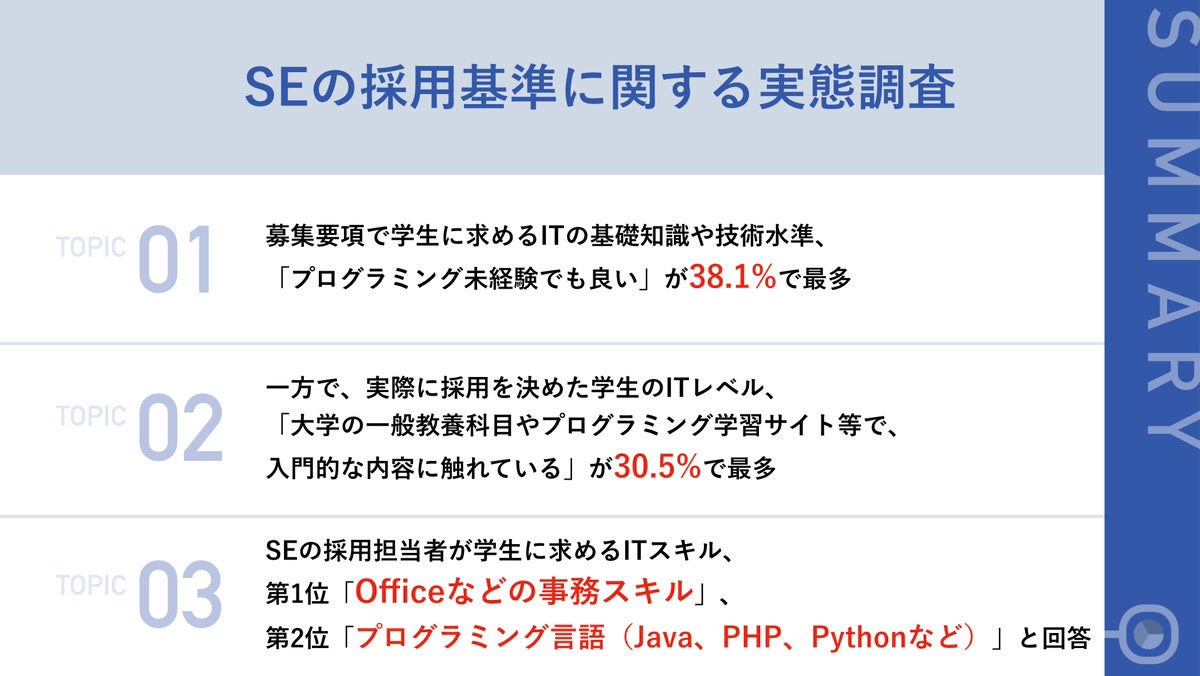
Task: Select the TOPIC label beside 03
Action: pos(90,585)
